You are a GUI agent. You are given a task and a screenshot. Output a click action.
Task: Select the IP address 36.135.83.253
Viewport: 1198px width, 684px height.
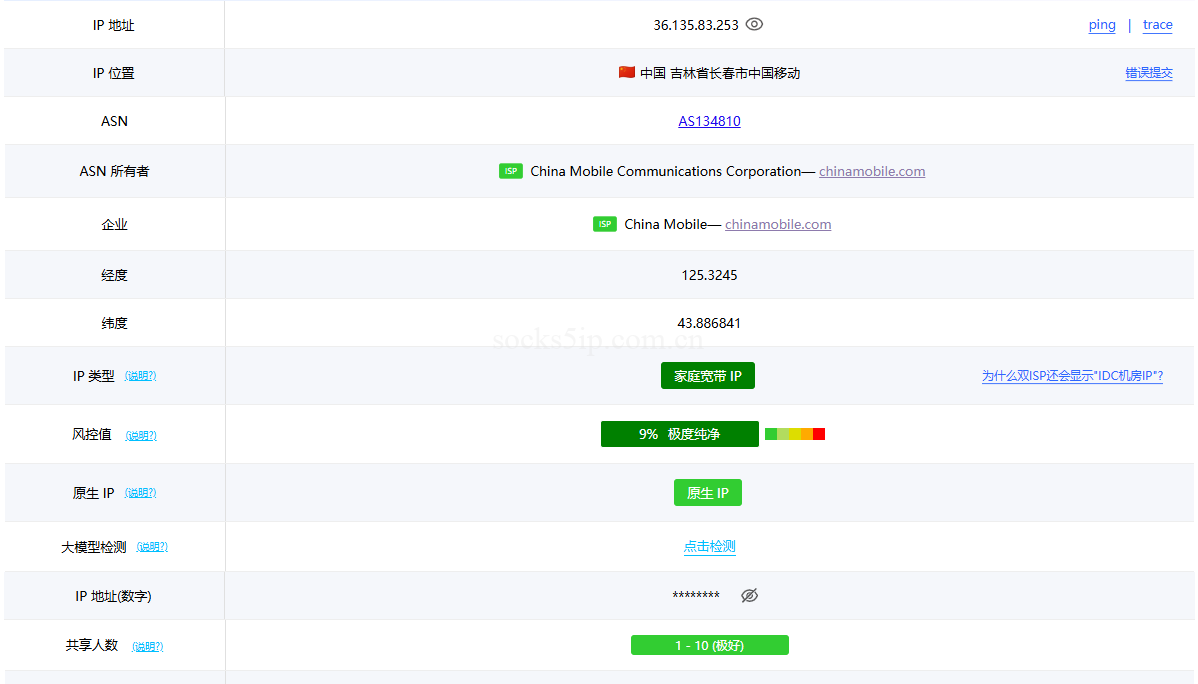(696, 25)
